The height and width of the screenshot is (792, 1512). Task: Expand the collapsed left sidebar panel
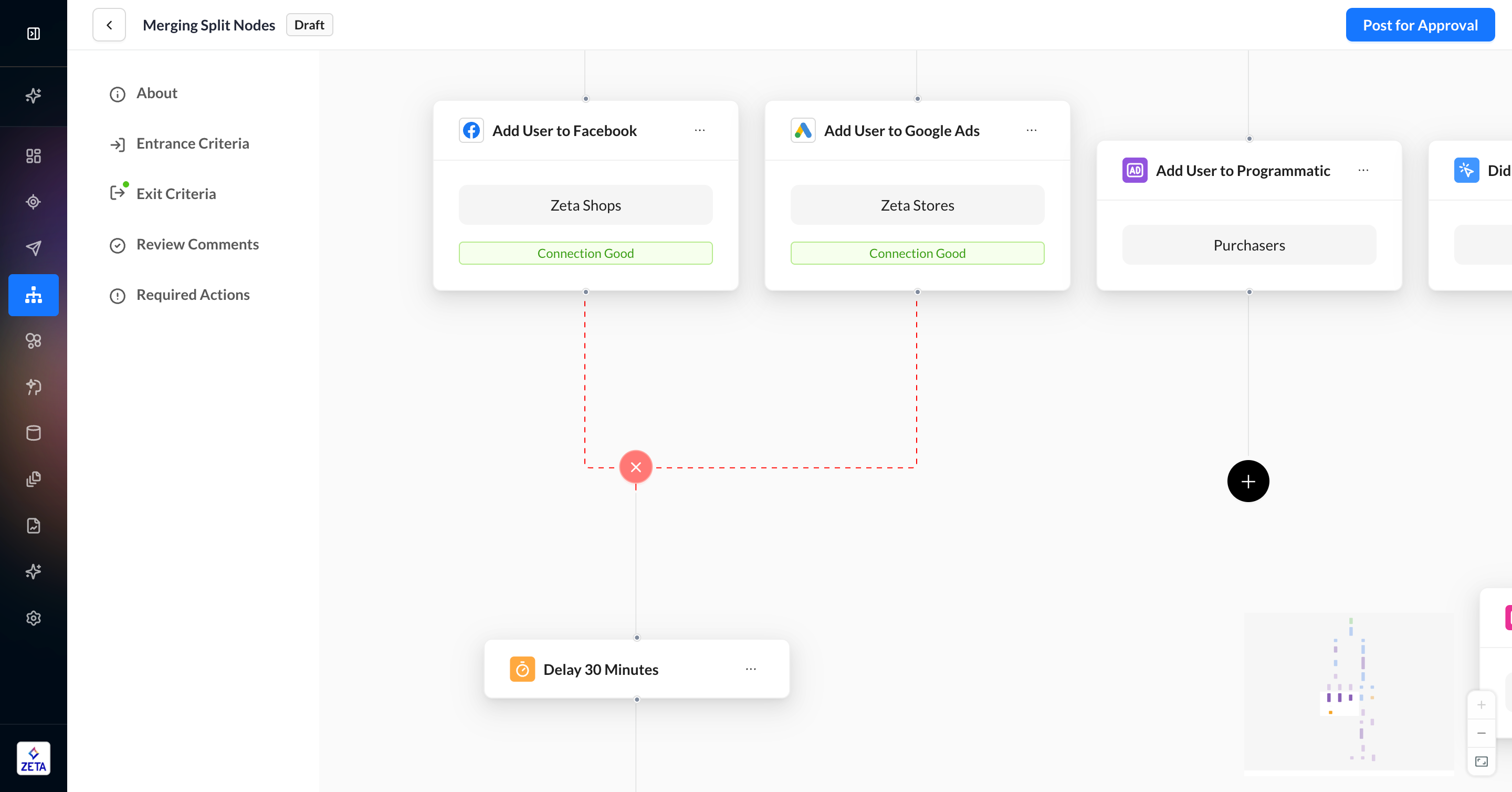34,34
